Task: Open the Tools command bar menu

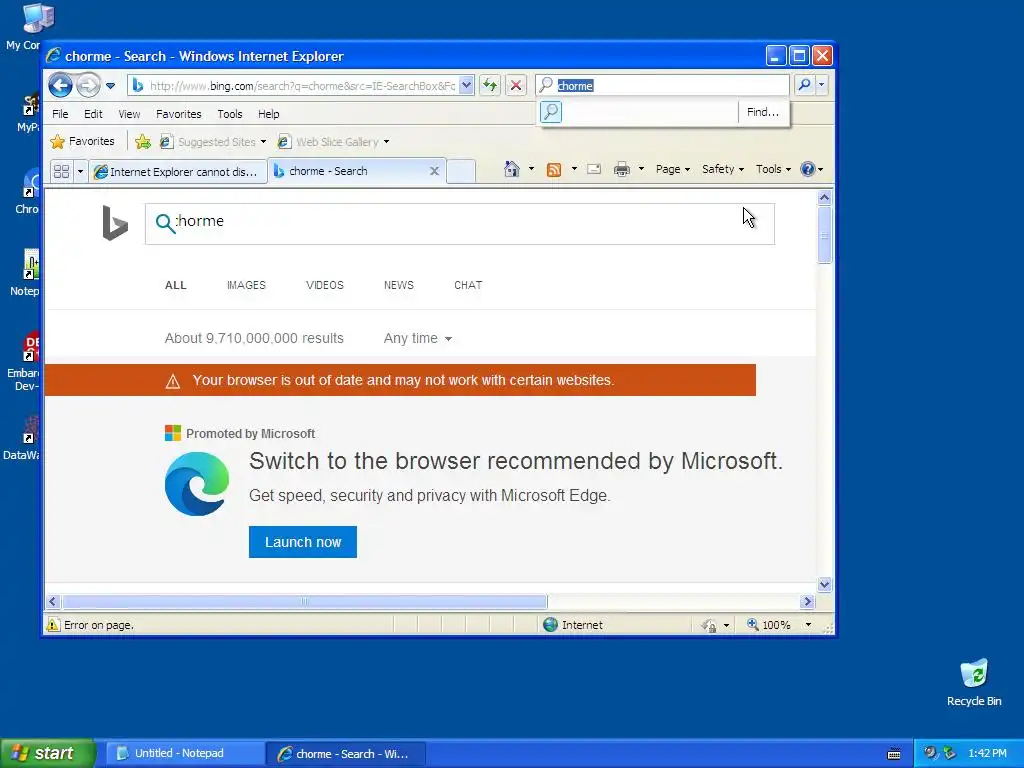Action: pos(773,169)
